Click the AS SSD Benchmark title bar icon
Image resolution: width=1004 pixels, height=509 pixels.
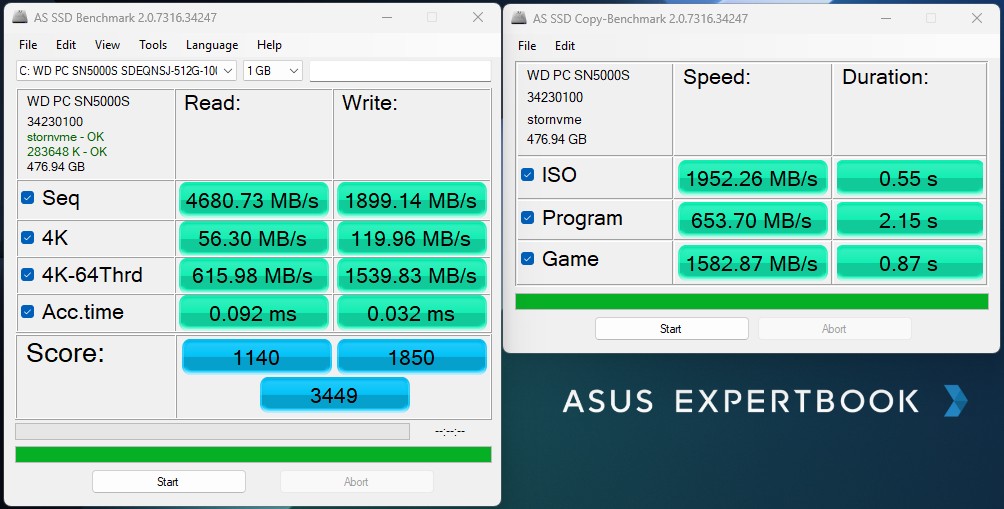click(22, 17)
